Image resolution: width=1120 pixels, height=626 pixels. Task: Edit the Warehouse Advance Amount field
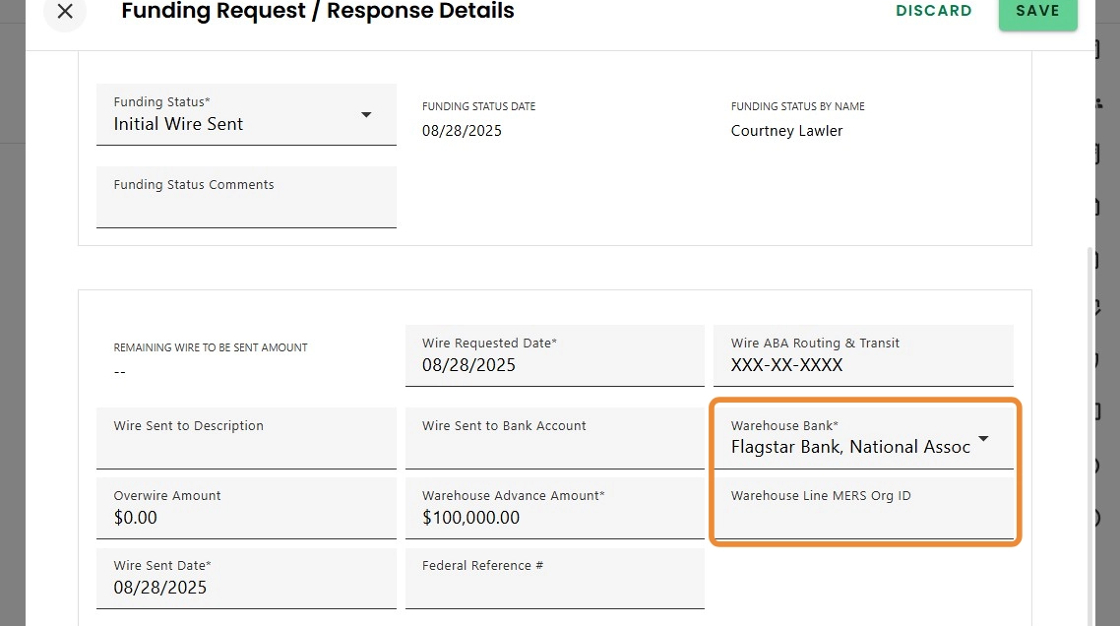554,517
